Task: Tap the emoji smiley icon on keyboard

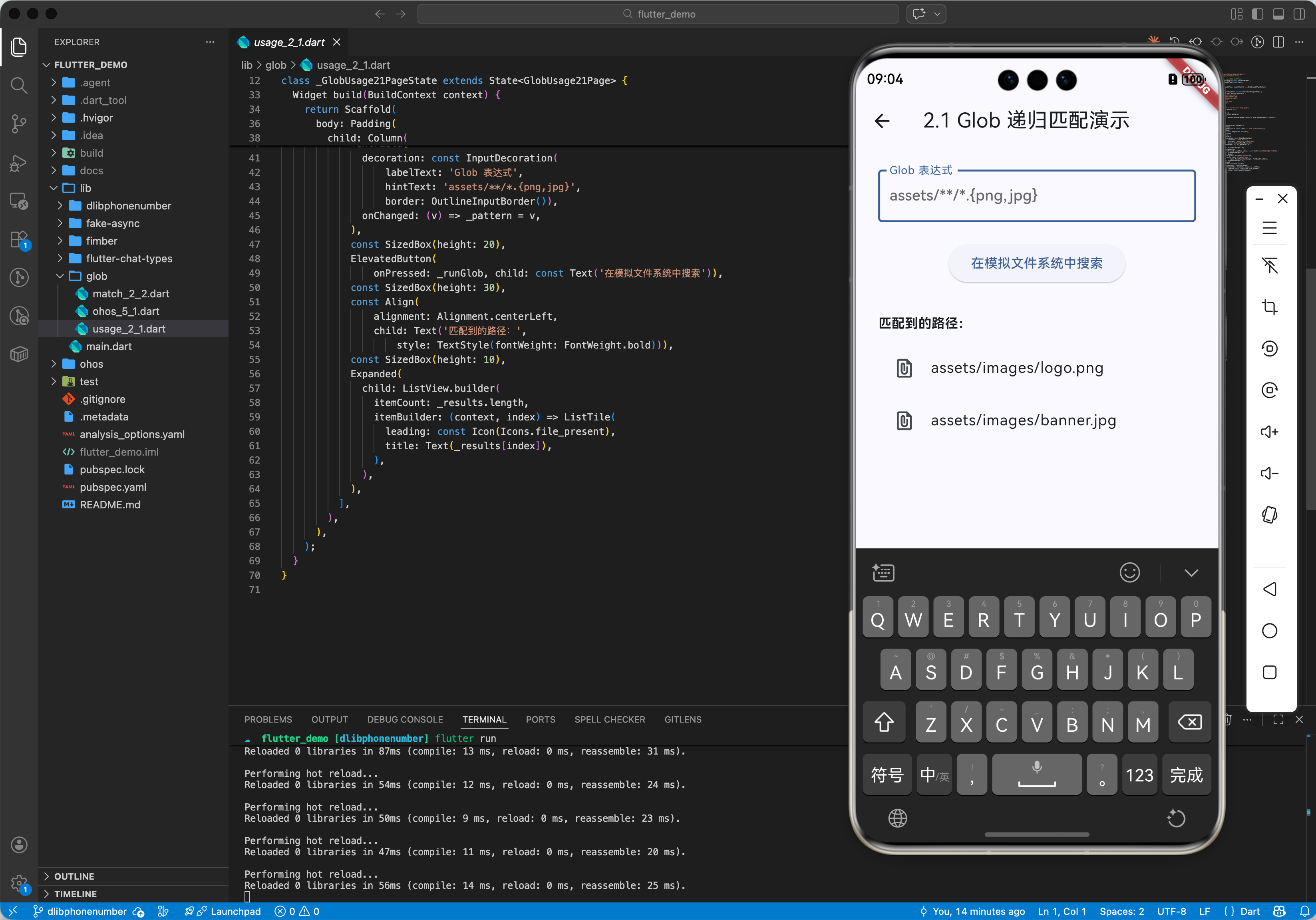Action: pyautogui.click(x=1129, y=572)
